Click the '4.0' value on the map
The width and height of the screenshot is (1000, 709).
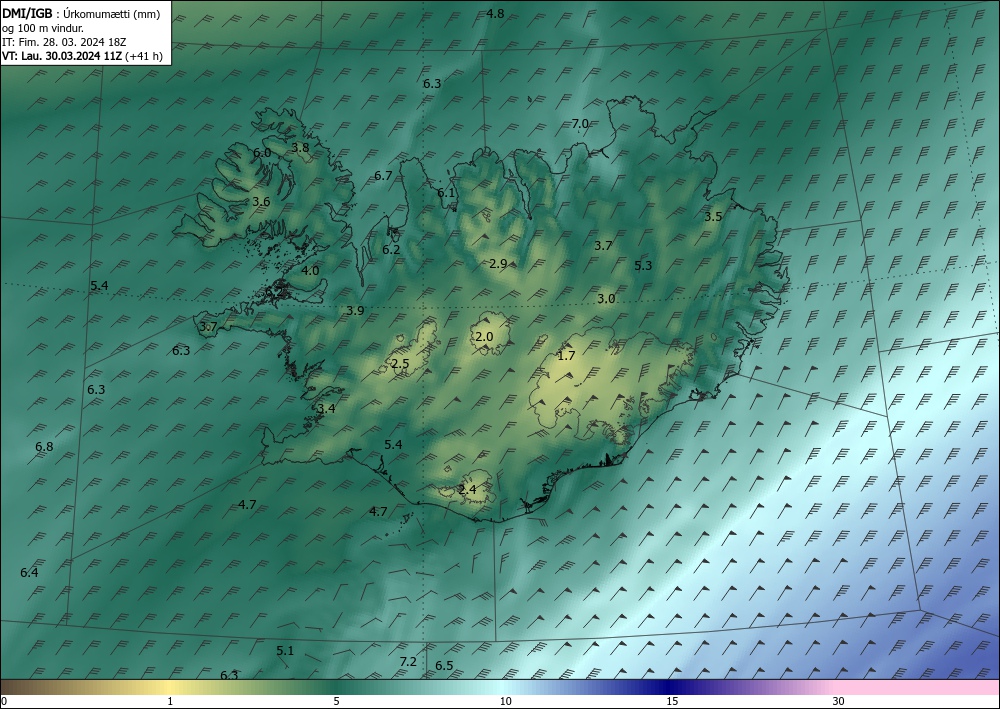(310, 270)
